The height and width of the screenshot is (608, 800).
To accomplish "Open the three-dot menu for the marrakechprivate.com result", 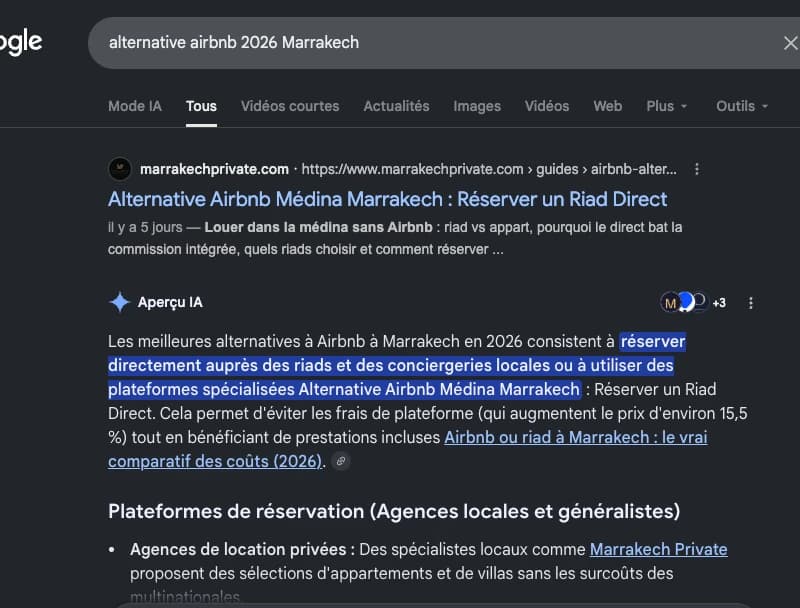I will coord(697,169).
